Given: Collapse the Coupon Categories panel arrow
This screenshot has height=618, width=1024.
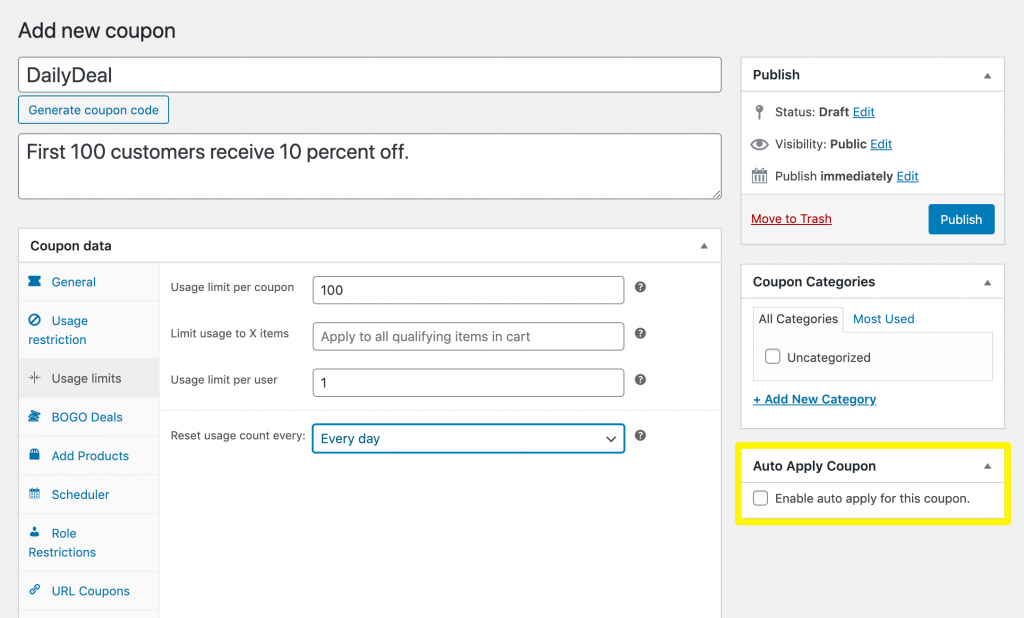Looking at the screenshot, I should point(987,283).
